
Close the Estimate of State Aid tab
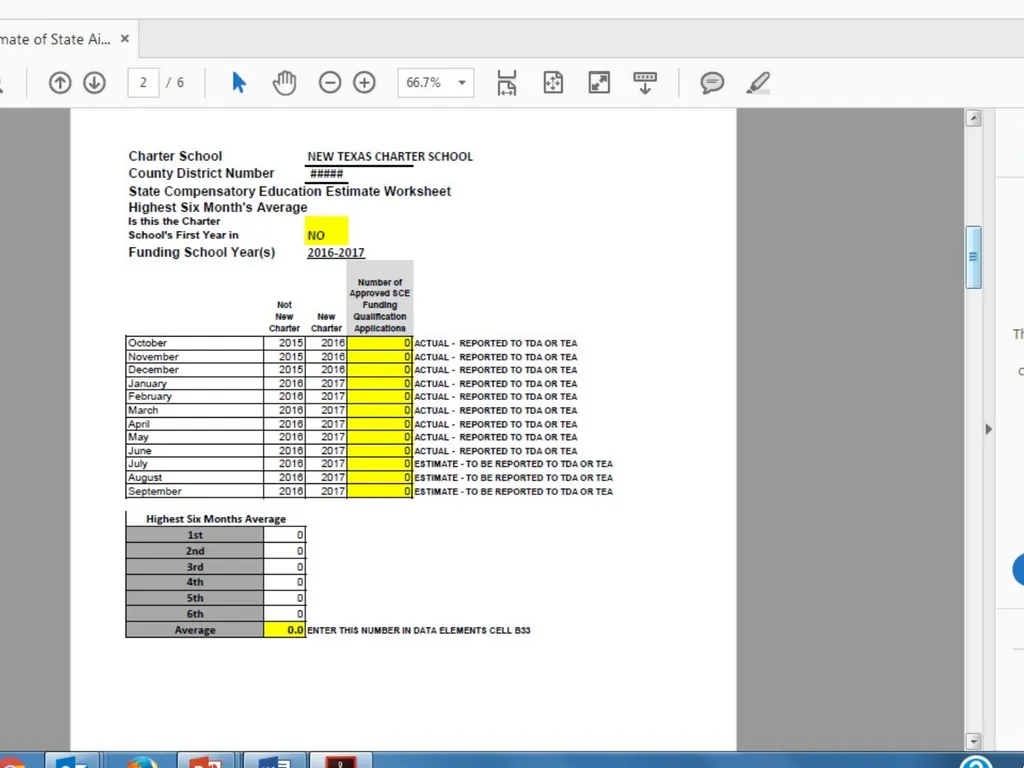pyautogui.click(x=125, y=39)
